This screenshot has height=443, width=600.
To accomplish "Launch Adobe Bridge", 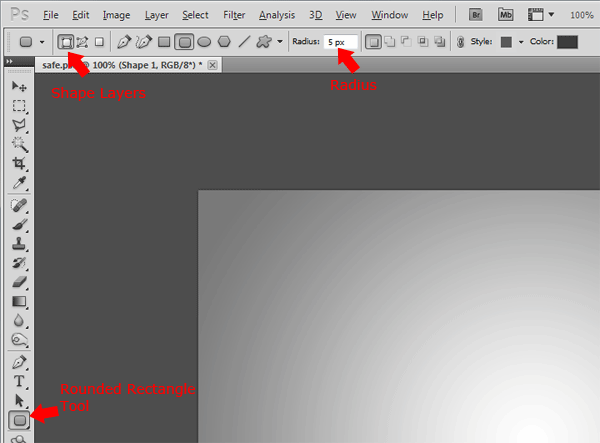I will (476, 15).
